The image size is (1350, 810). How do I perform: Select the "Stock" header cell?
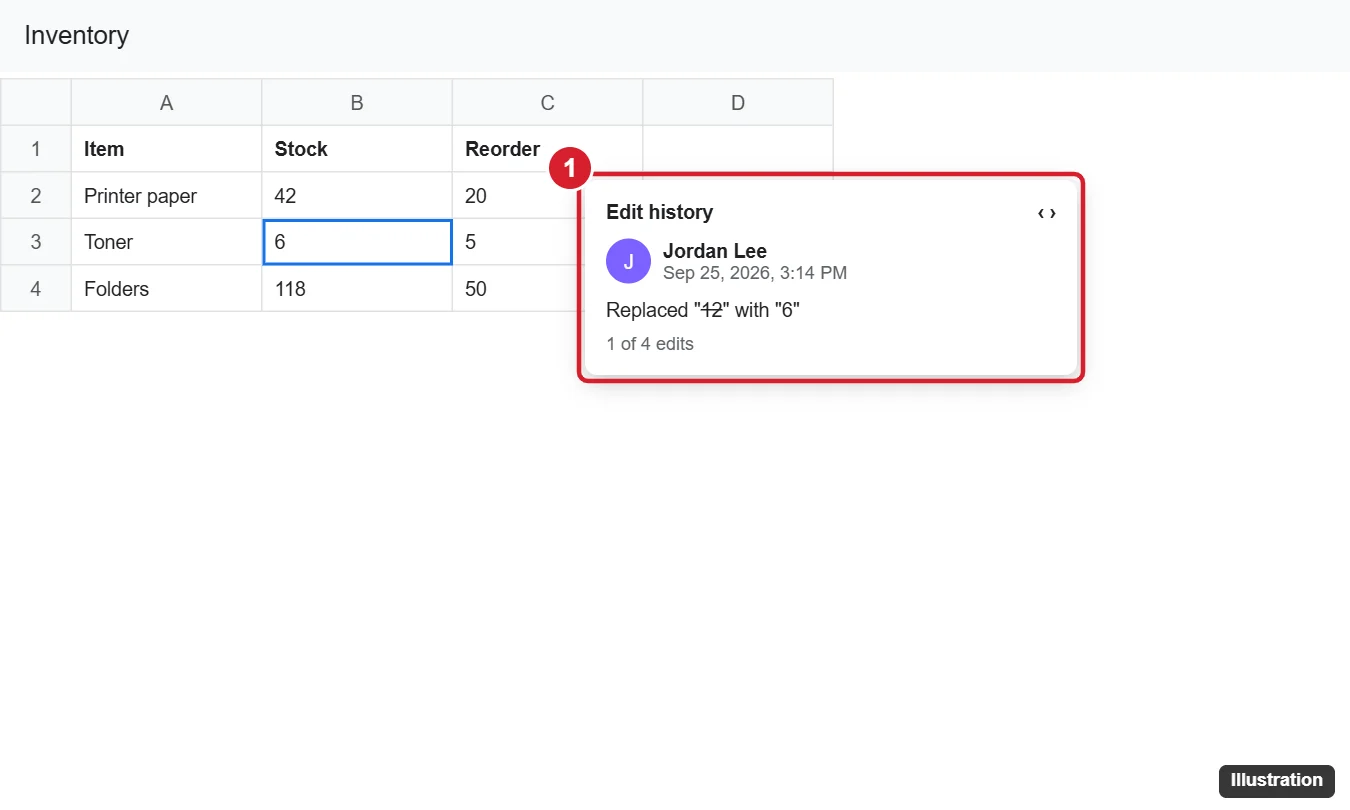coord(357,149)
